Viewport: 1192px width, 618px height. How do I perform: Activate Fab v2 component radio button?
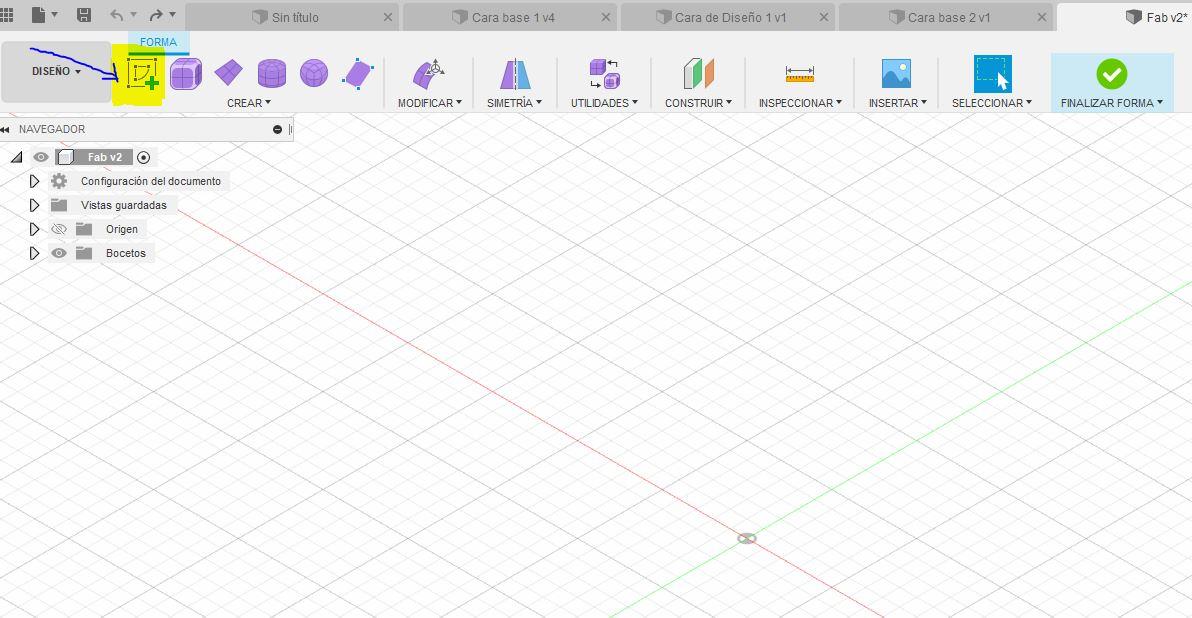tap(144, 157)
